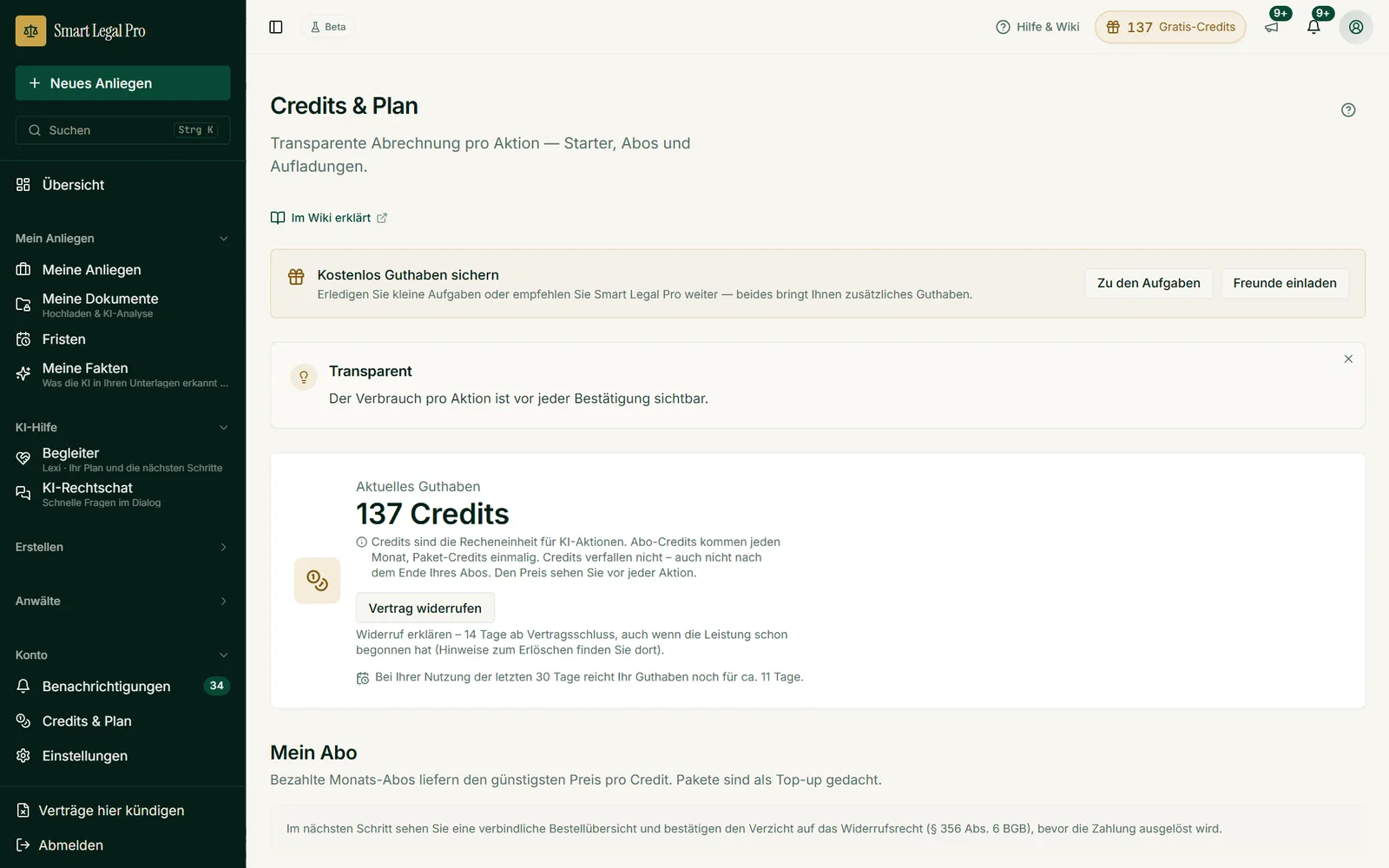Image resolution: width=1389 pixels, height=868 pixels.
Task: Open the announcements megaphone icon
Action: (1272, 27)
